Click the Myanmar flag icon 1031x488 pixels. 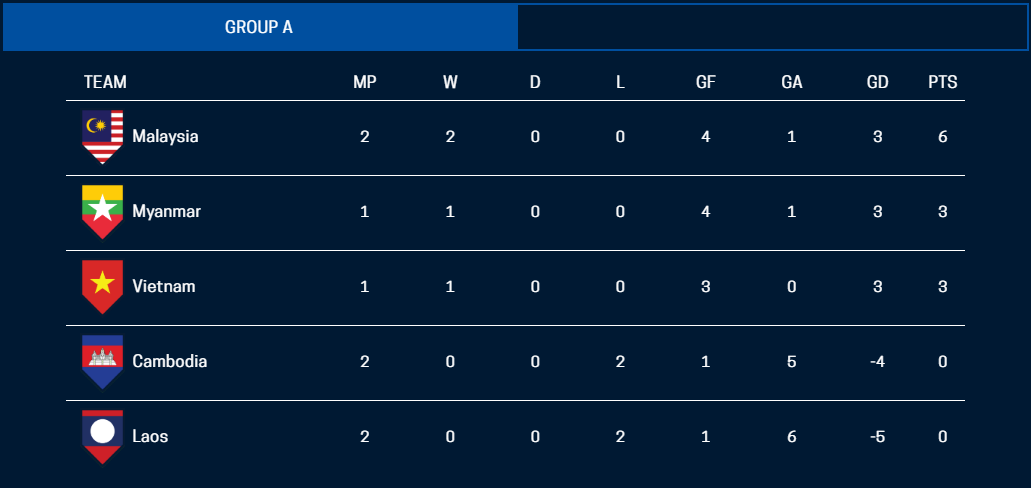[x=102, y=212]
